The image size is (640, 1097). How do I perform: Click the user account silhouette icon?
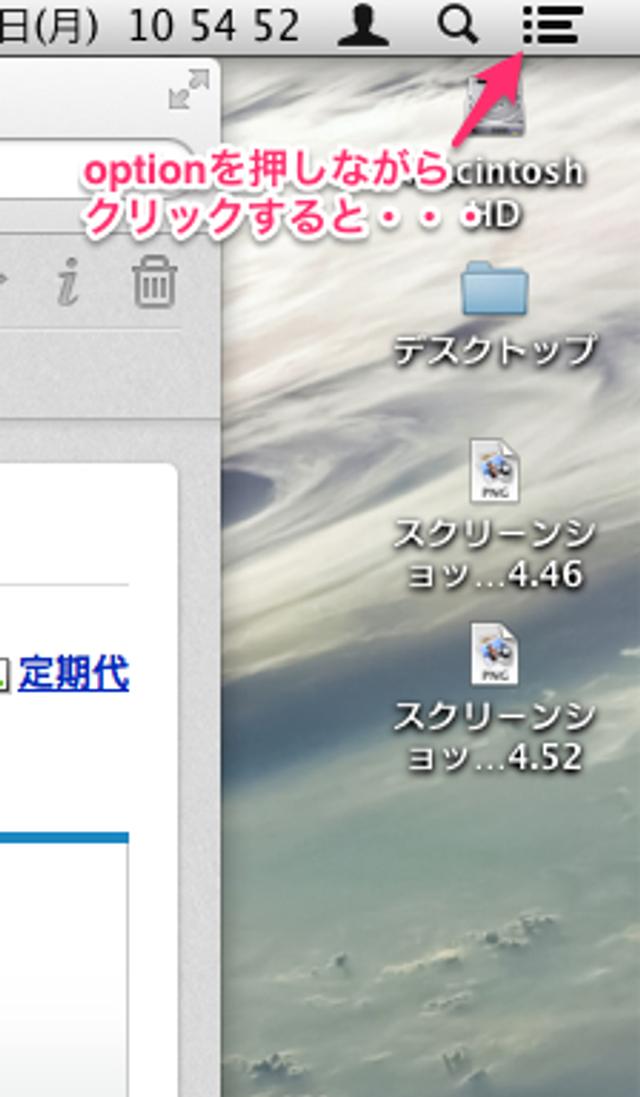[x=363, y=25]
